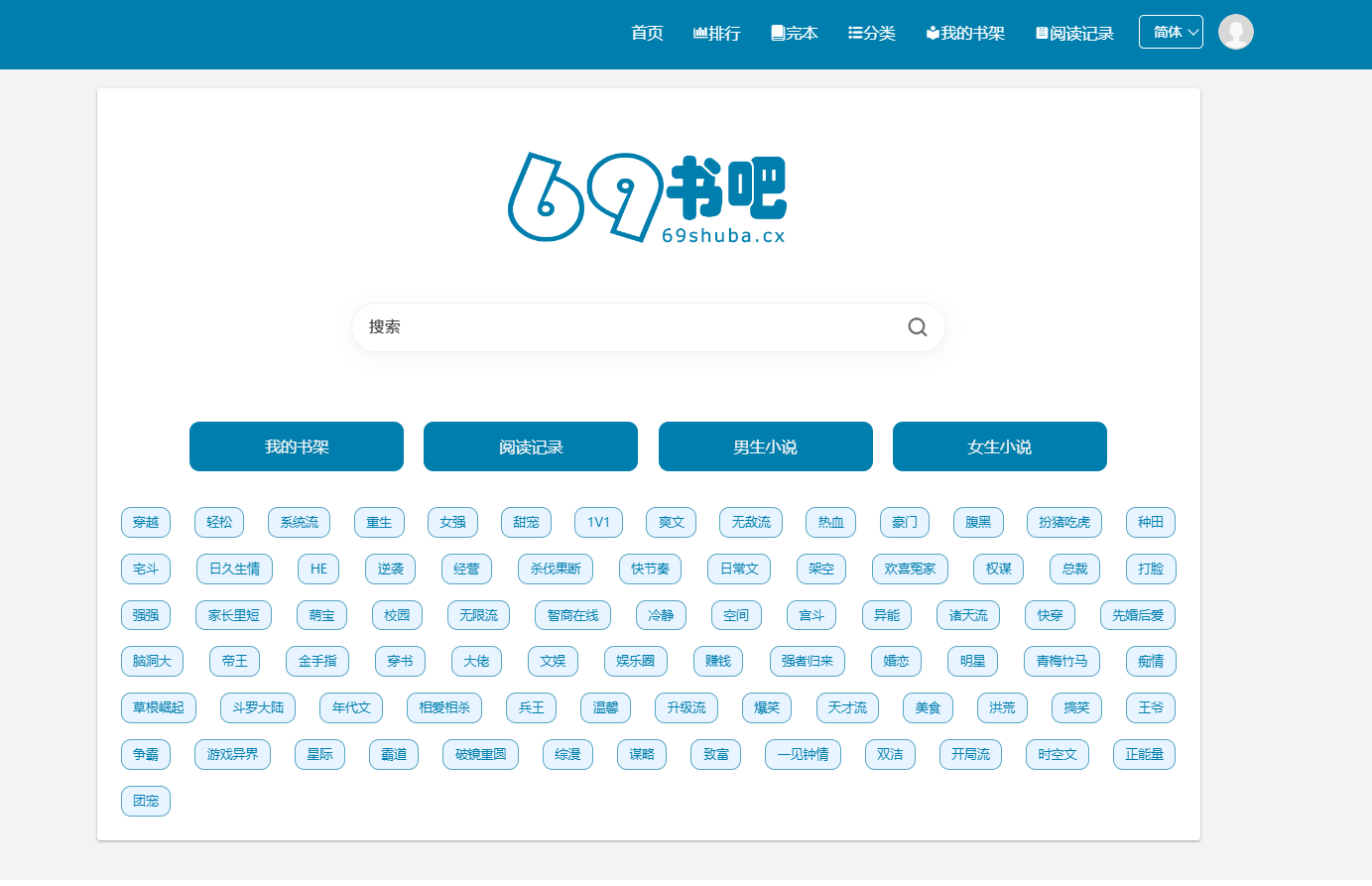Select the 杀伐果断 tag
This screenshot has height=886, width=1372.
click(556, 569)
